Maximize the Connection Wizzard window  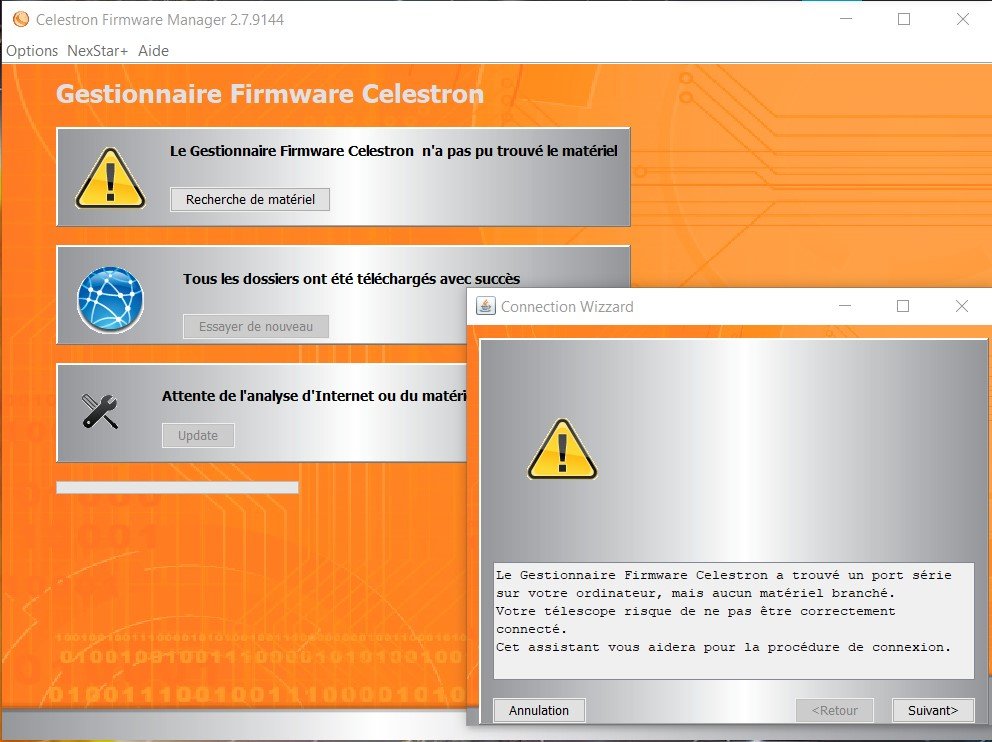[903, 306]
